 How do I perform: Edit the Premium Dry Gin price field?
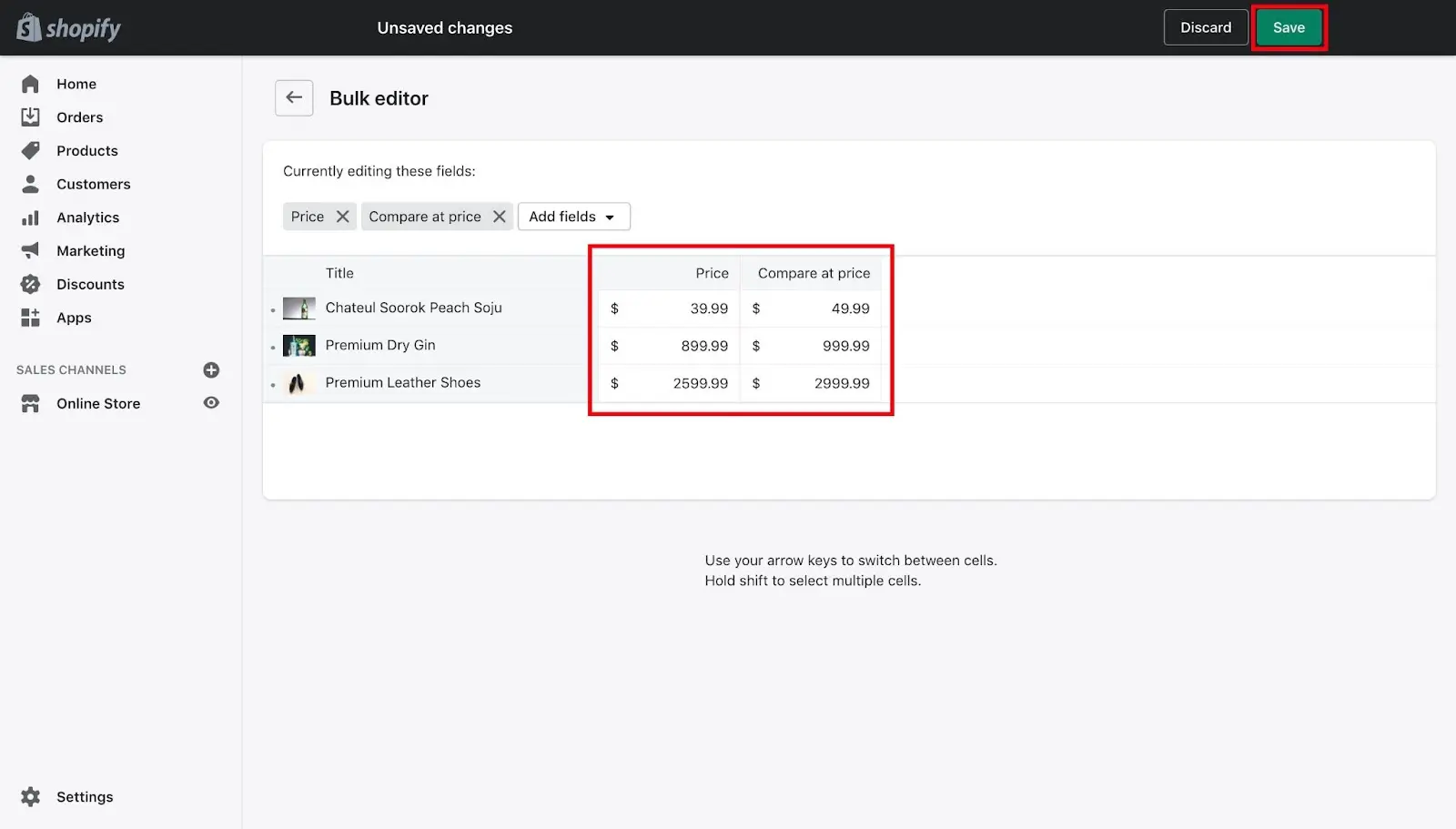[673, 346]
